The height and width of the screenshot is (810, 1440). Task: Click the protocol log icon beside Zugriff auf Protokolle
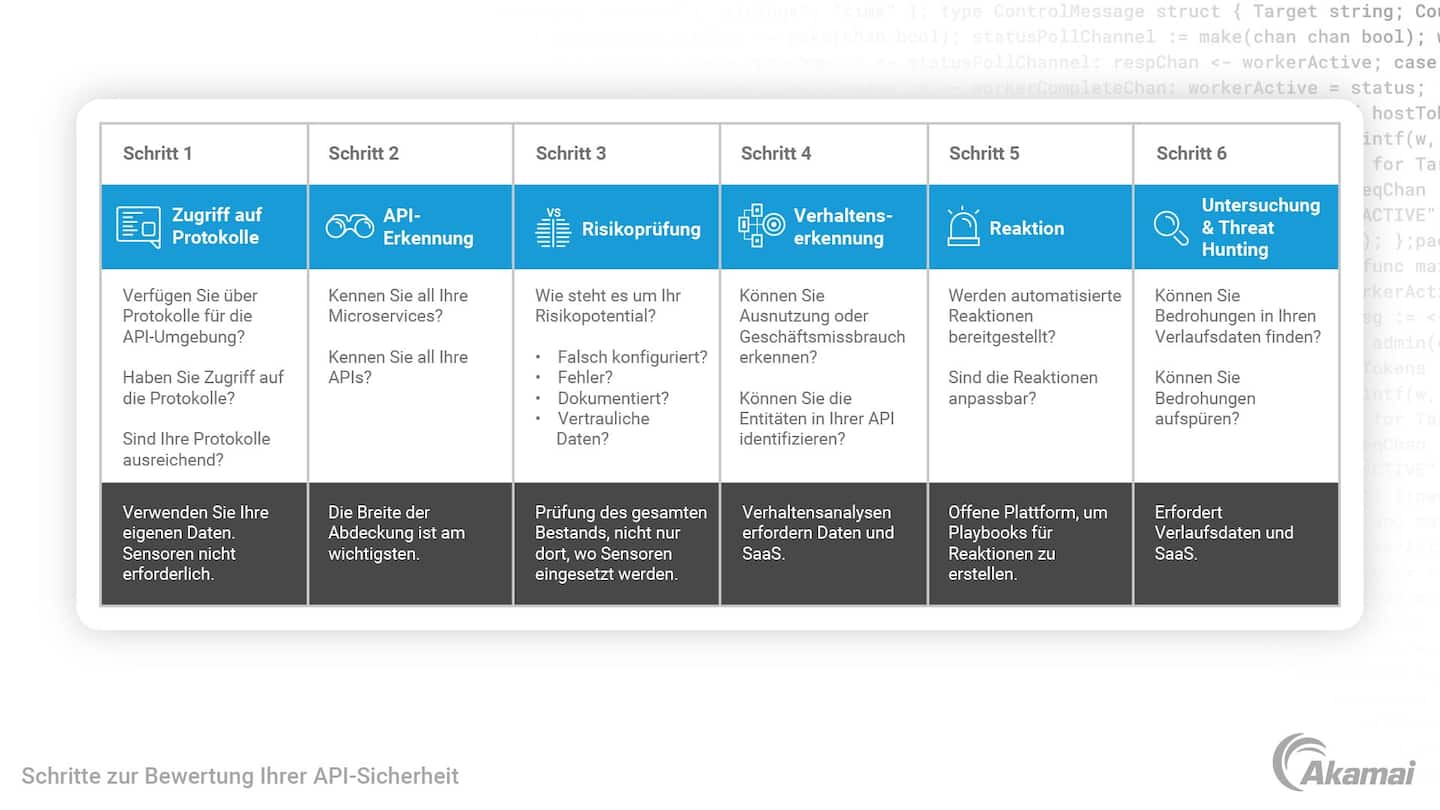tap(138, 227)
